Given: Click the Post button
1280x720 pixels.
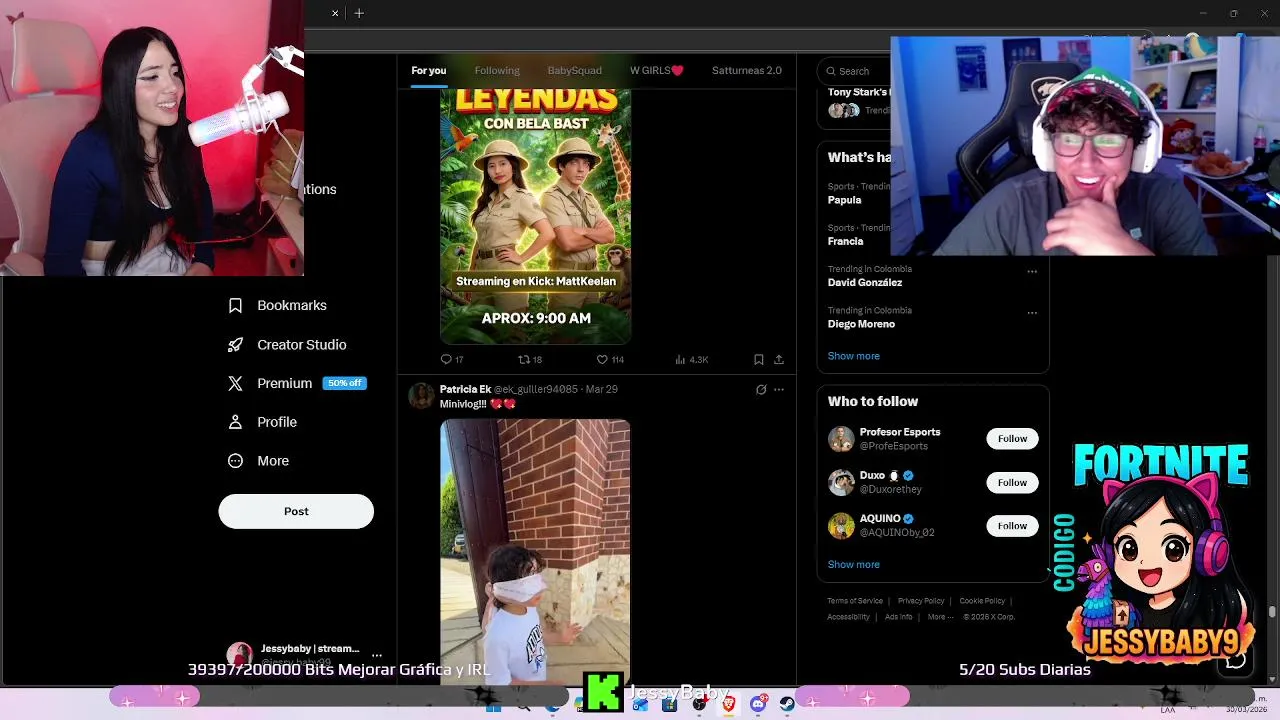Looking at the screenshot, I should click(296, 511).
